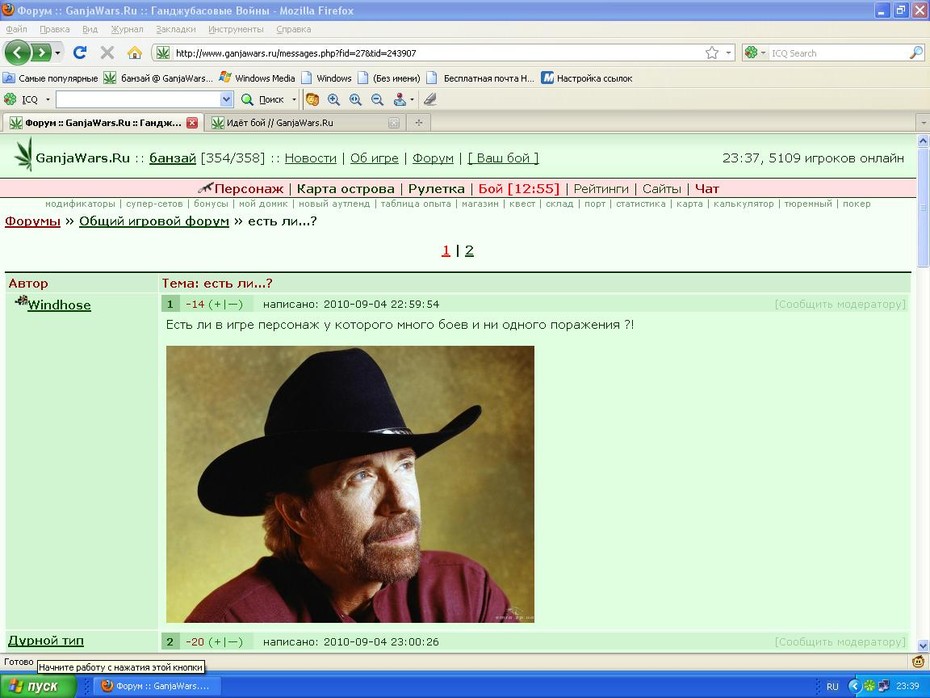Expand the ICQ toolbar menu arrow

click(x=48, y=100)
